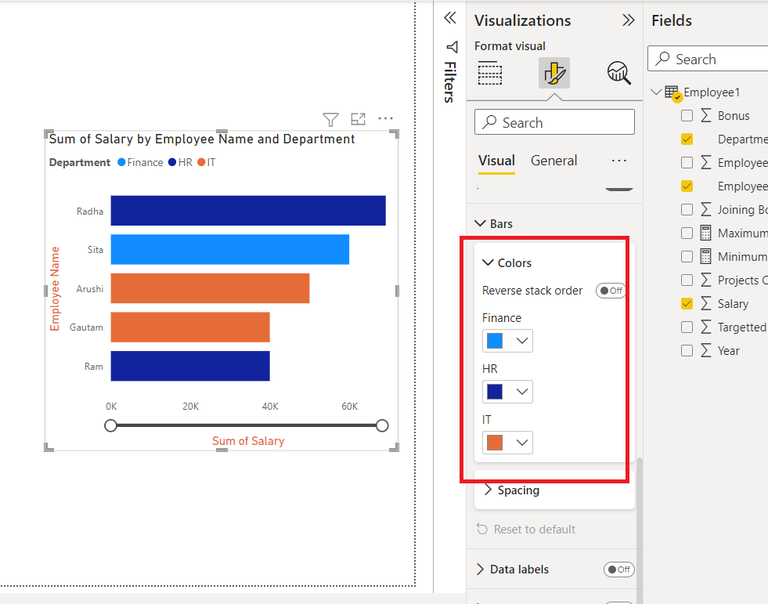Check the Joining Bonus field checkbox
The image size is (768, 604).
687,210
